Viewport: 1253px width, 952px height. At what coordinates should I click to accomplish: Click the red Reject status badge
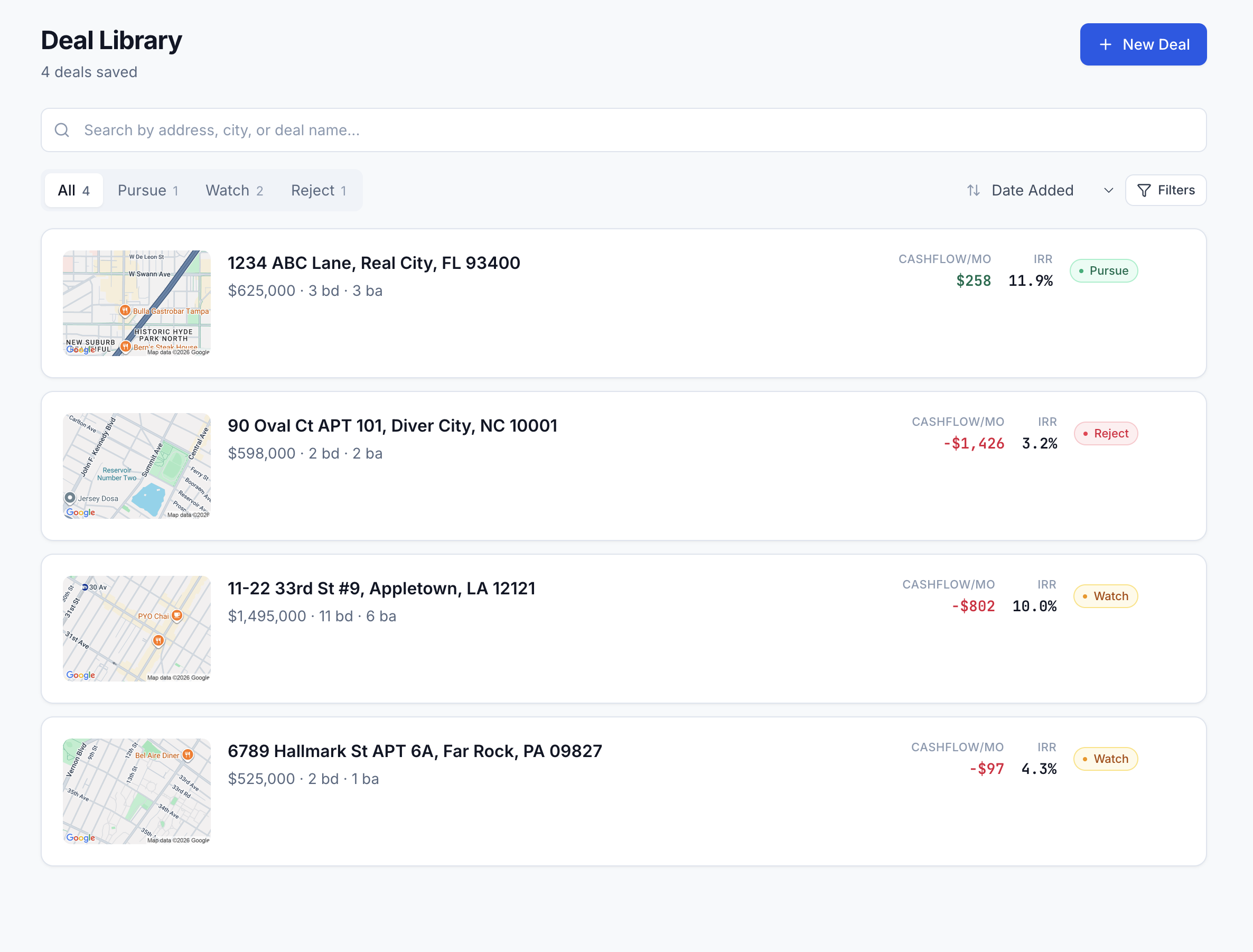coord(1105,434)
